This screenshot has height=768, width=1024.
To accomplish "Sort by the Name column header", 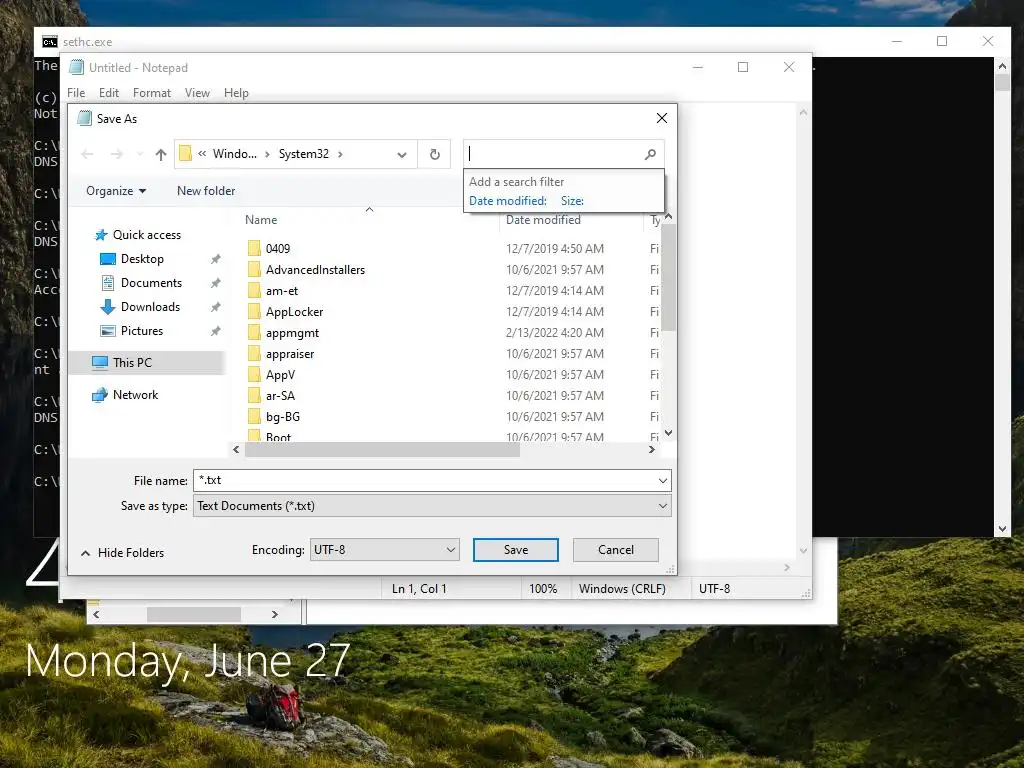I will (x=261, y=220).
